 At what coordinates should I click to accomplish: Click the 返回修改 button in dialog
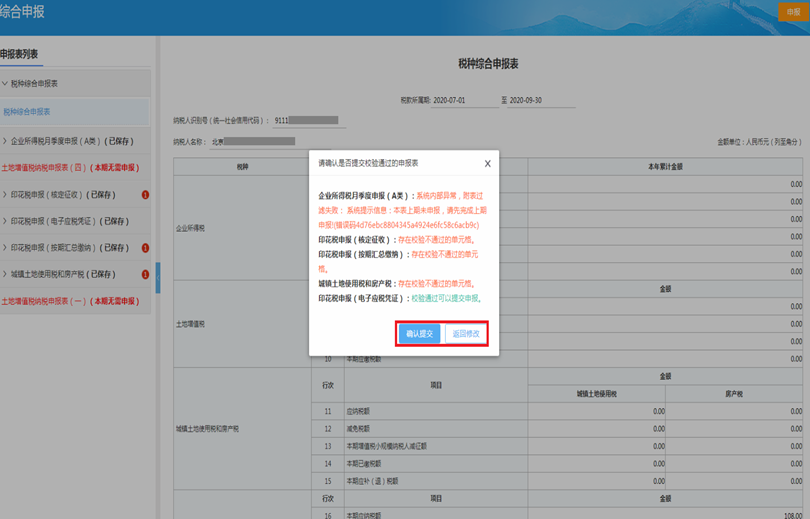pos(465,334)
